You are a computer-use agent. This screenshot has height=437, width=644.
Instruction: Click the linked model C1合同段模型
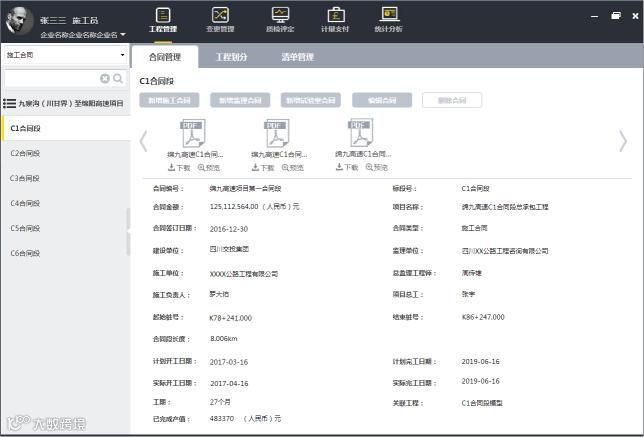click(x=482, y=403)
